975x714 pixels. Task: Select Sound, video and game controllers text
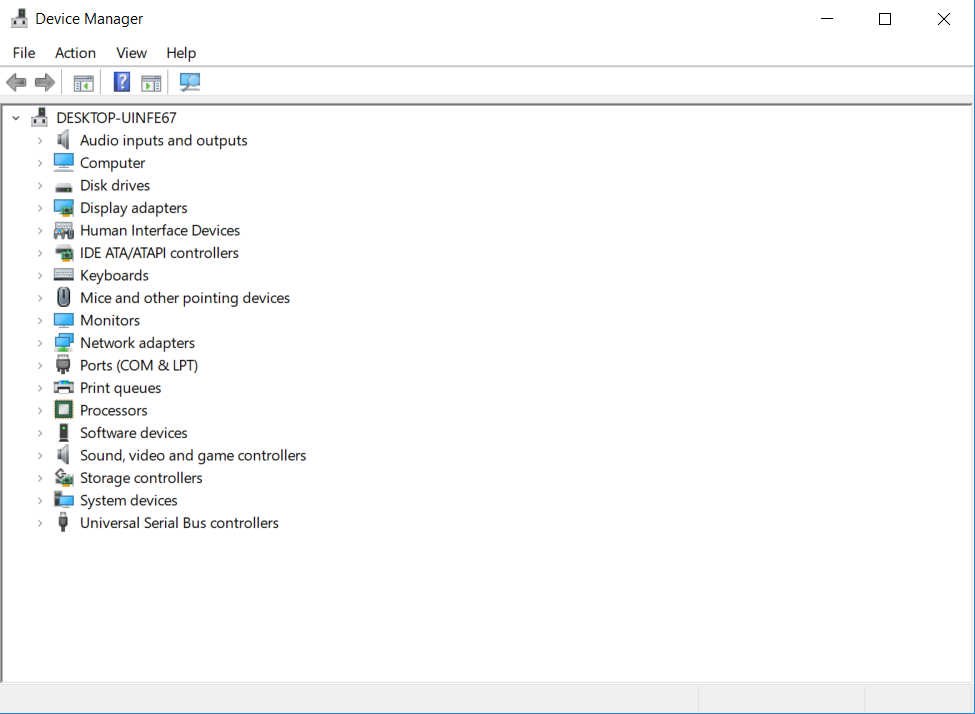point(193,455)
